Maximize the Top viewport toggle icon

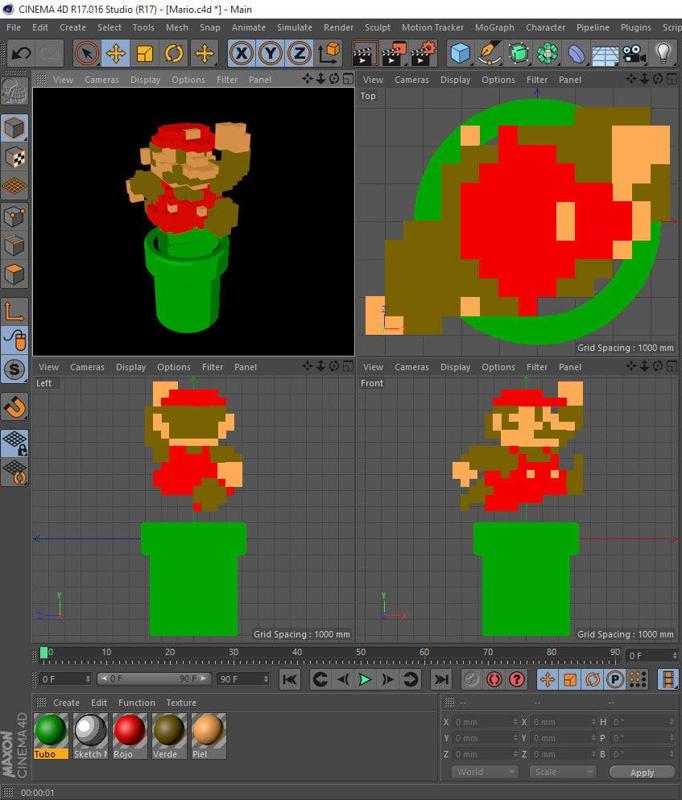coord(672,79)
